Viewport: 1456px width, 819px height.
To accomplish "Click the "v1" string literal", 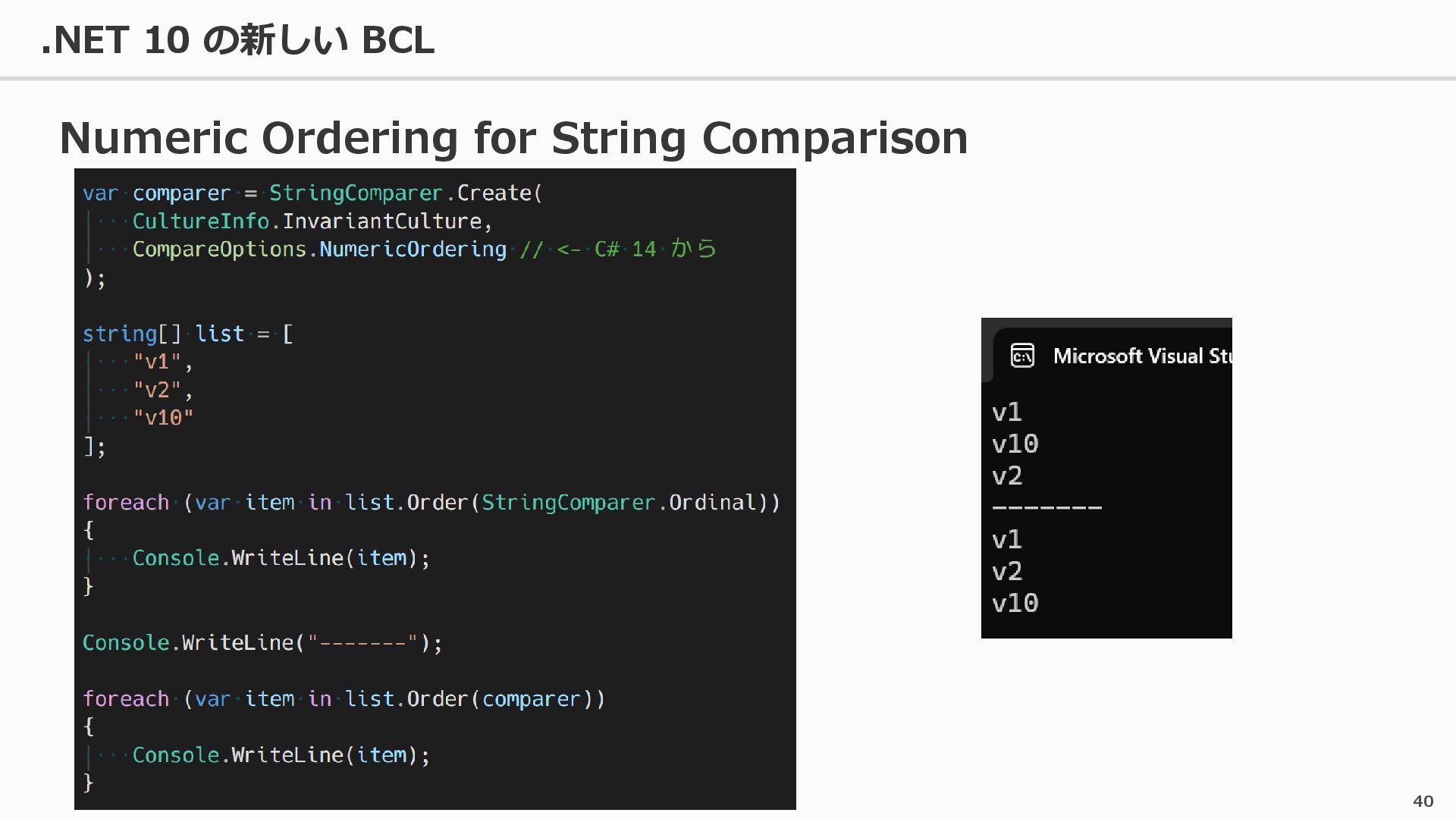I will coord(158,362).
